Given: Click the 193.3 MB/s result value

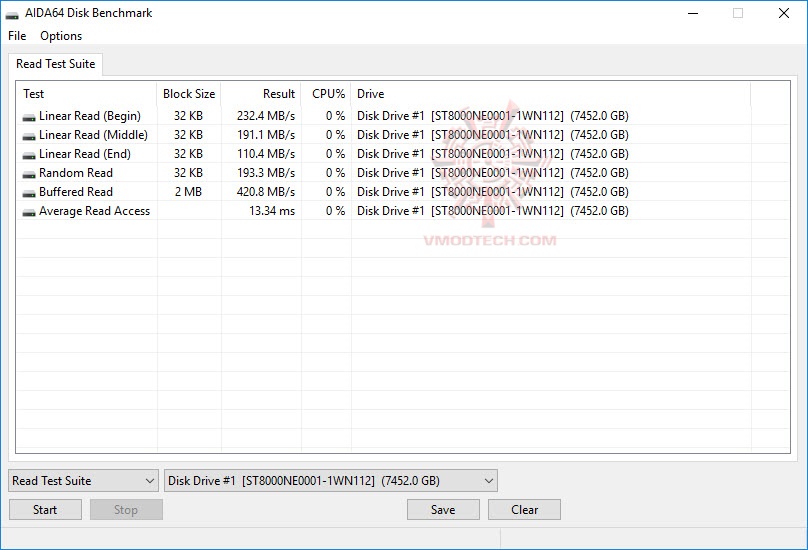Looking at the screenshot, I should tap(266, 173).
